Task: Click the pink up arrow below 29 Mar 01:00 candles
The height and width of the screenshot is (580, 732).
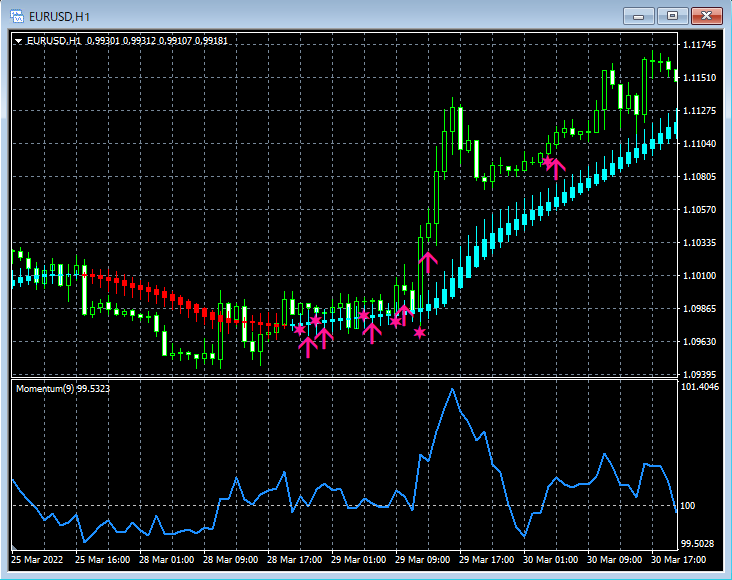Action: [x=372, y=333]
